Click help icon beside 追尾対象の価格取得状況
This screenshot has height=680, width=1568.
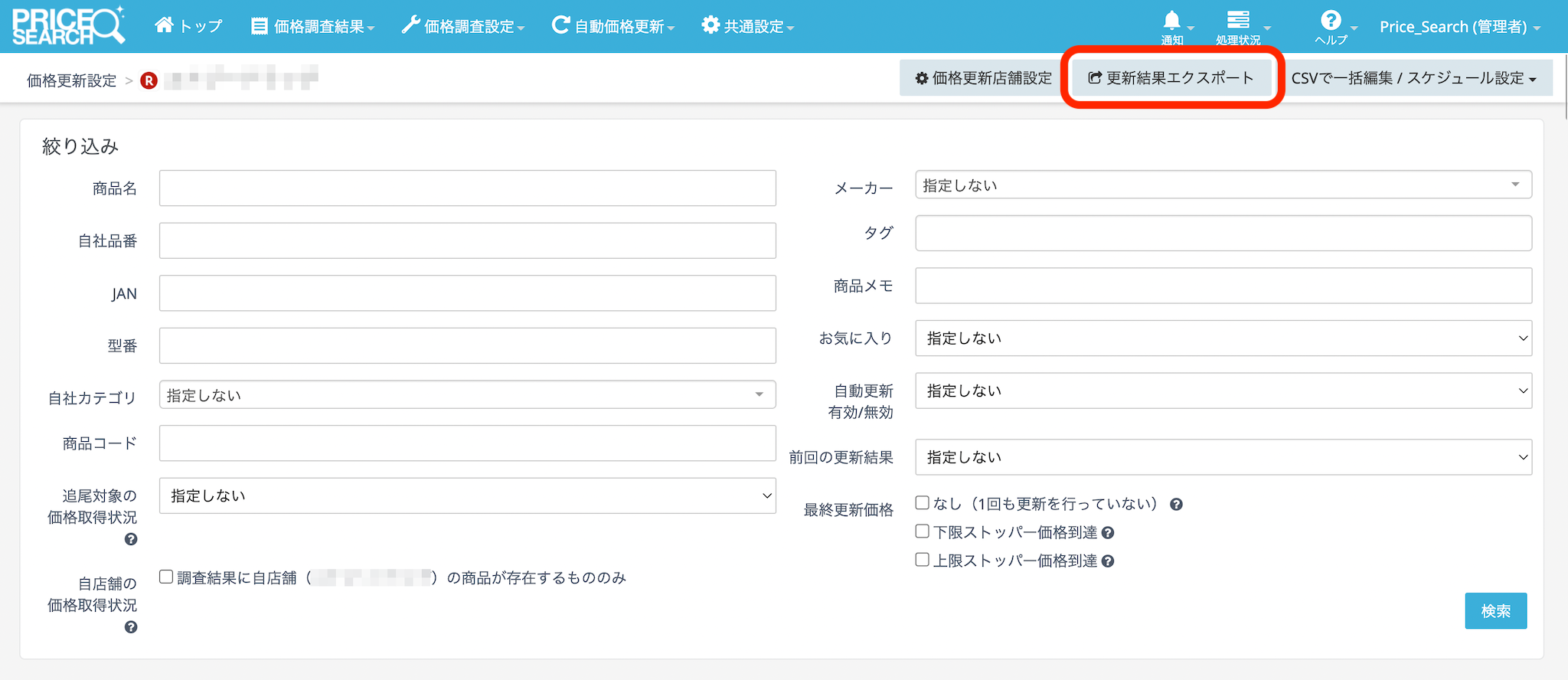click(131, 539)
